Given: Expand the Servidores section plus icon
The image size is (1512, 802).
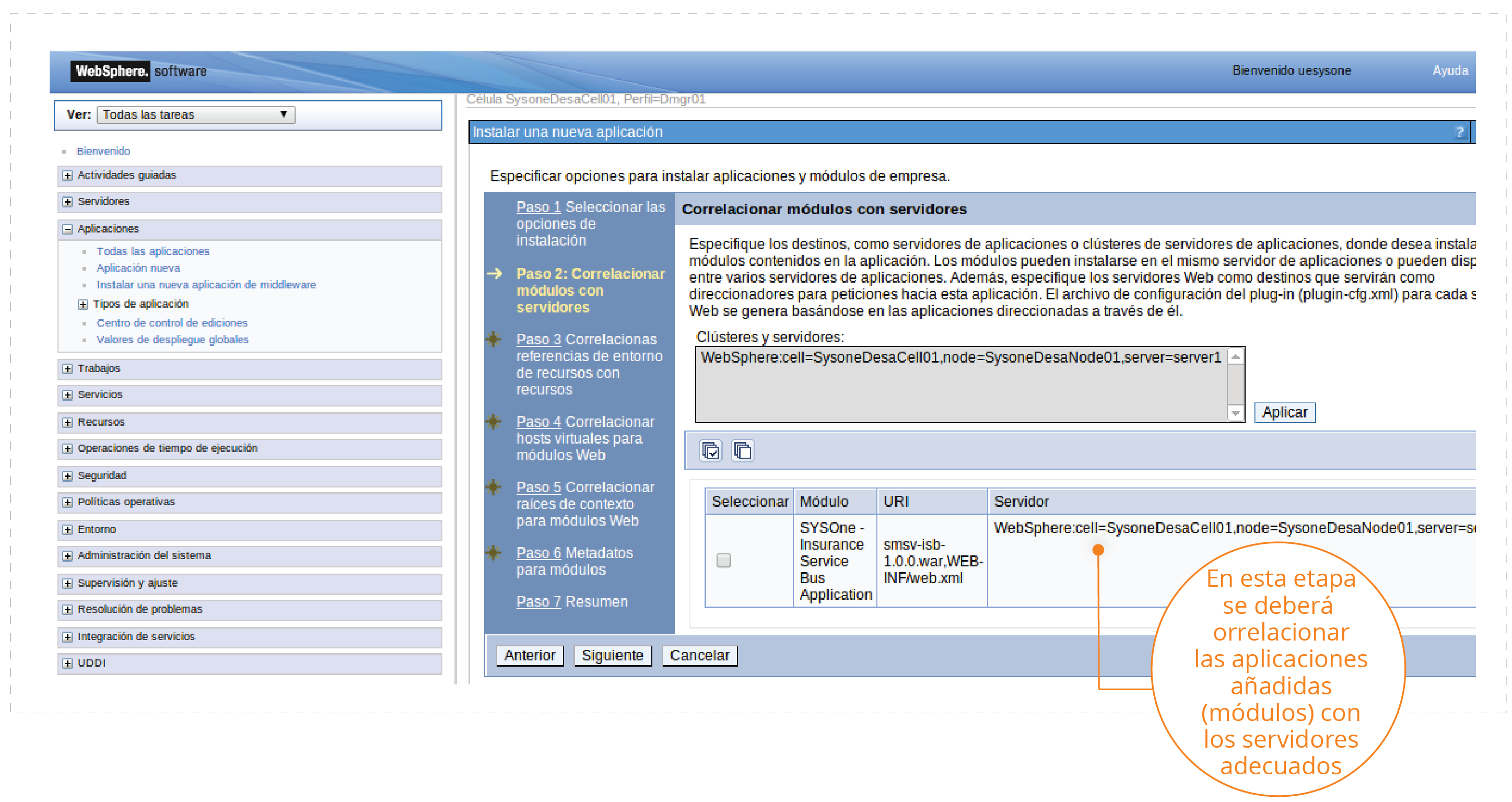Looking at the screenshot, I should [x=67, y=201].
